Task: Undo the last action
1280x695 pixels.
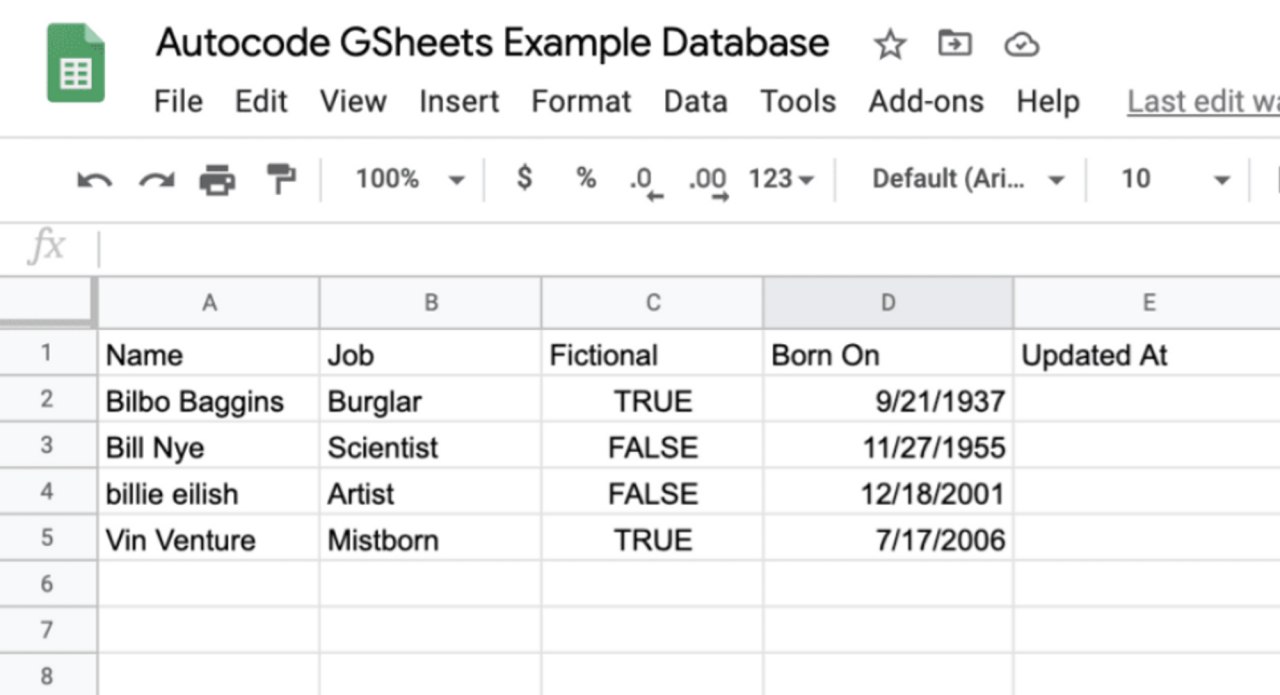Action: tap(95, 180)
